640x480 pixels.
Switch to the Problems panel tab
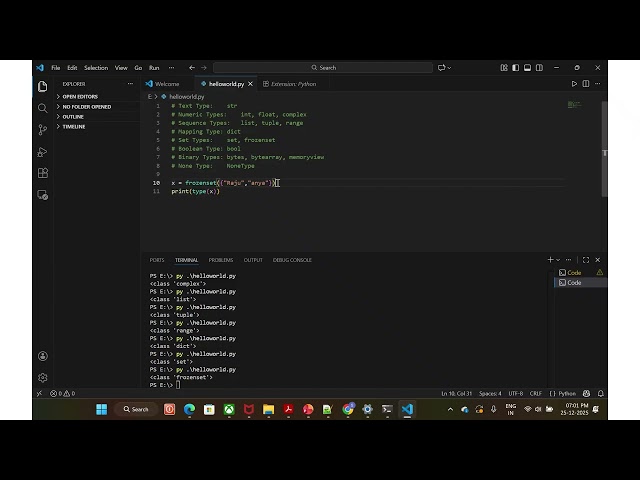(x=221, y=260)
